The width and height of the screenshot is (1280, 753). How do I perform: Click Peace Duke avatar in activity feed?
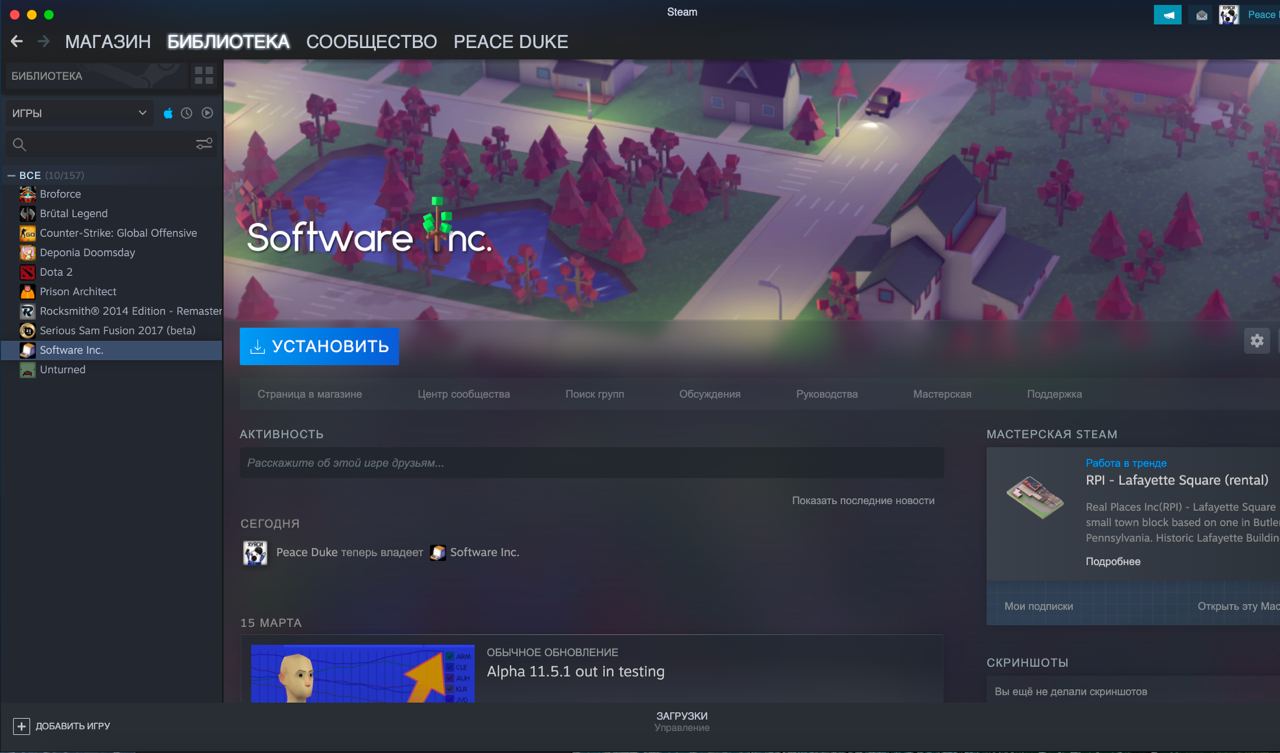click(255, 553)
